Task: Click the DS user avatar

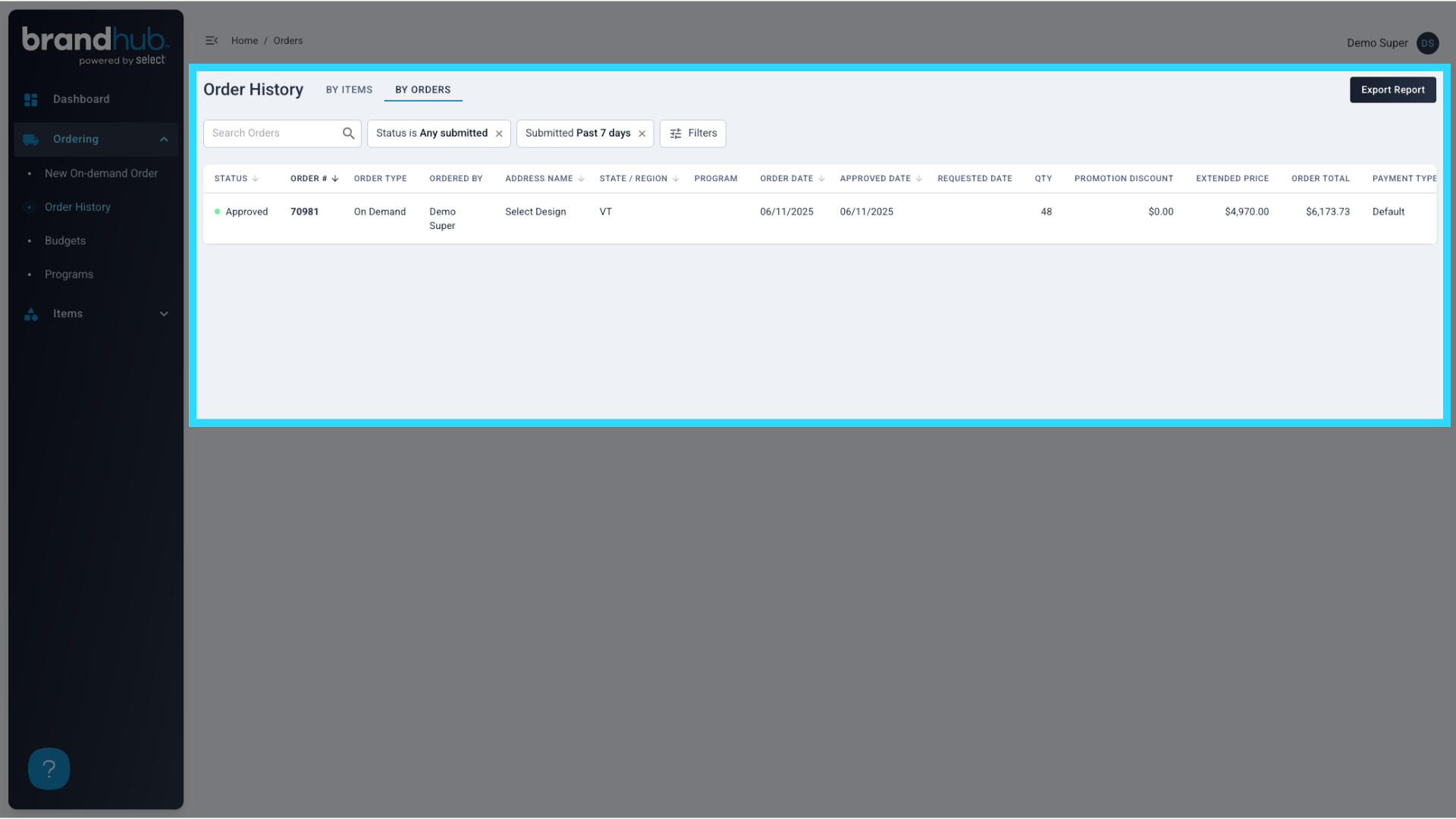Action: [x=1427, y=43]
